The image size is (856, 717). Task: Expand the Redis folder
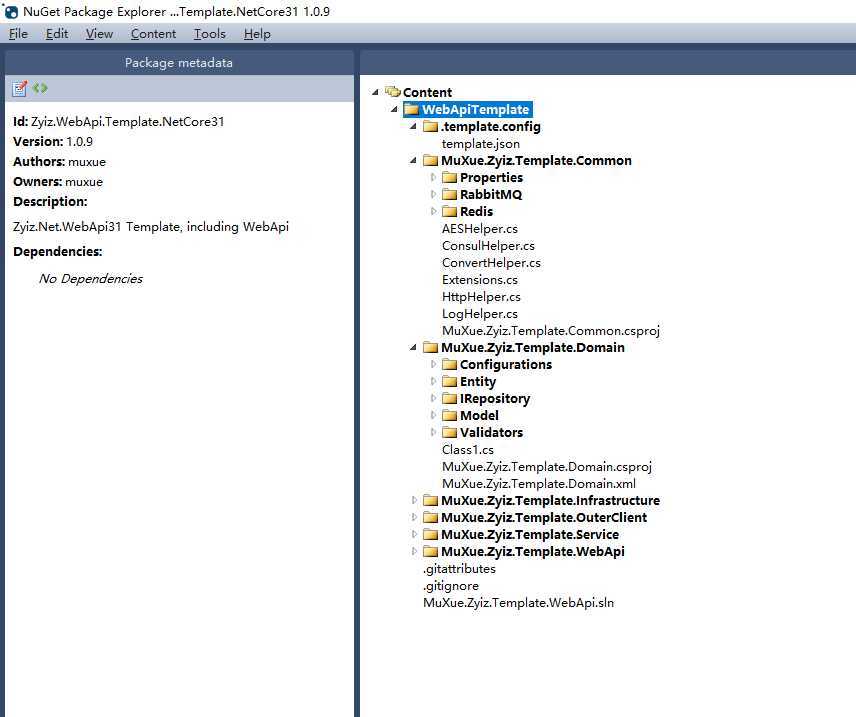(x=433, y=211)
